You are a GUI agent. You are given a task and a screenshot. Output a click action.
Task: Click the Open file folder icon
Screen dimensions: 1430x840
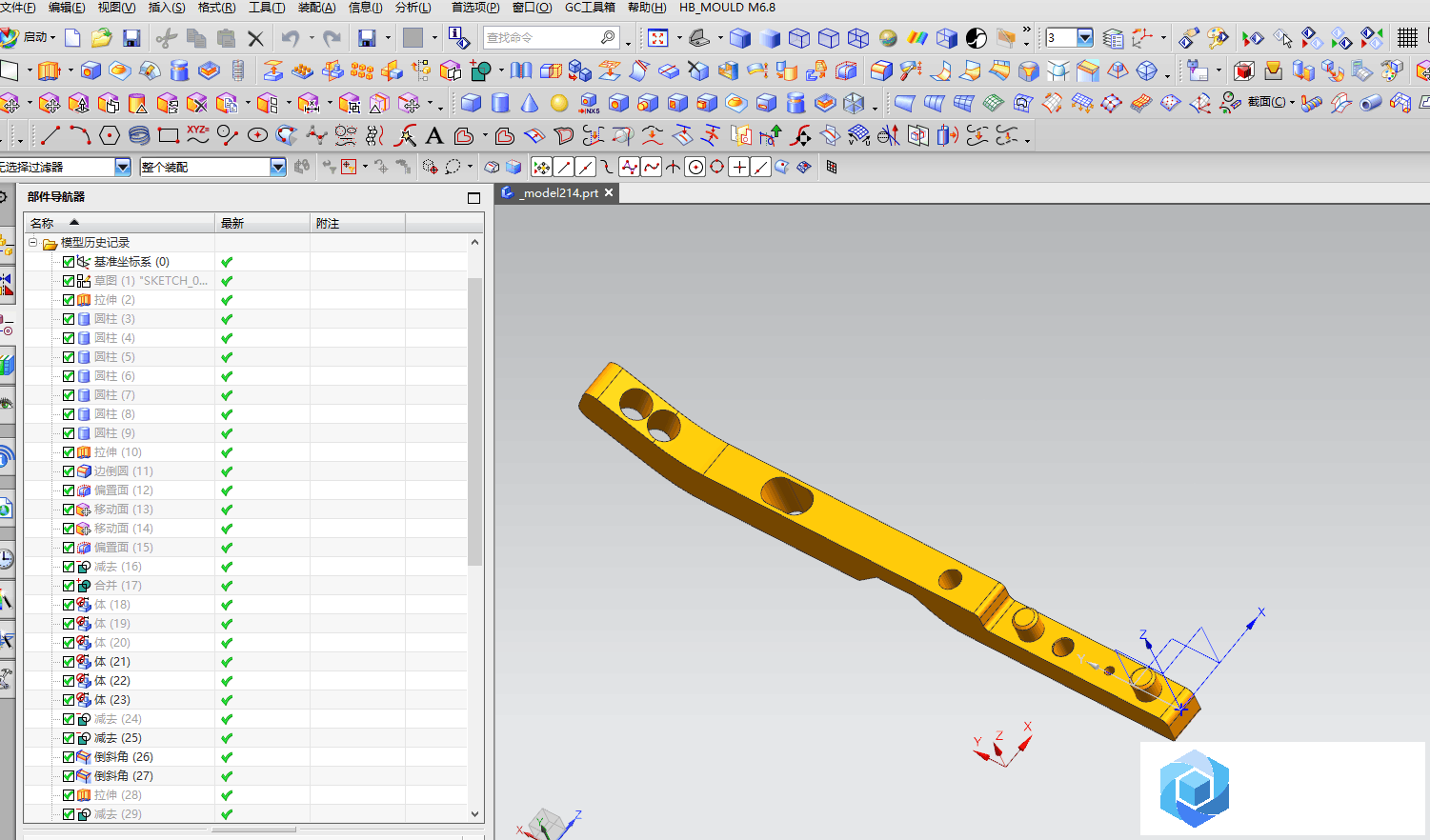coord(102,38)
